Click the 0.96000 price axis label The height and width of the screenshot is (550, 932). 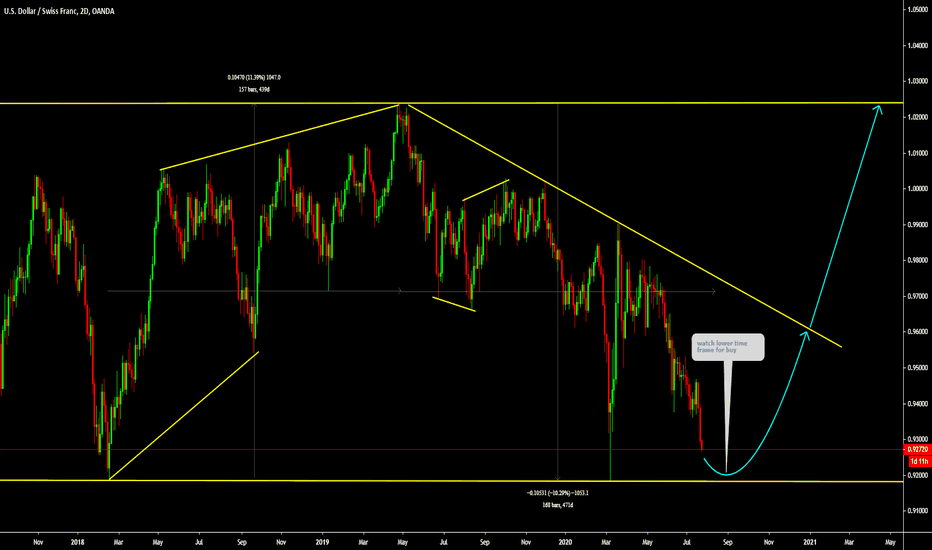(x=918, y=332)
